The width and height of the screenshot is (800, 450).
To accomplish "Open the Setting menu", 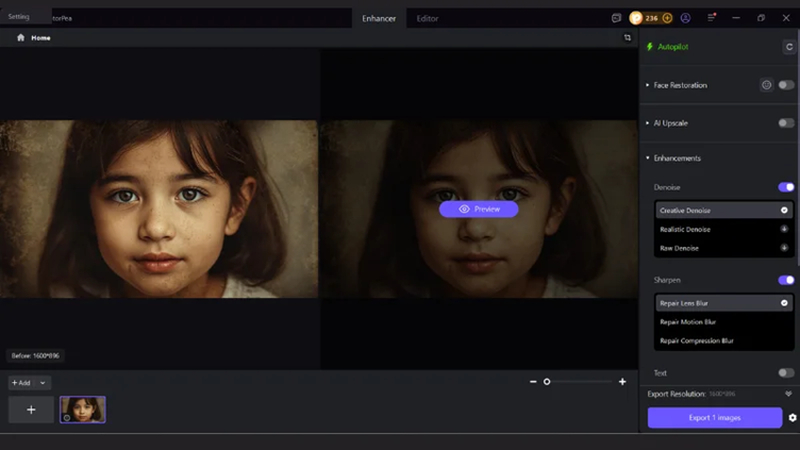I will pyautogui.click(x=19, y=17).
